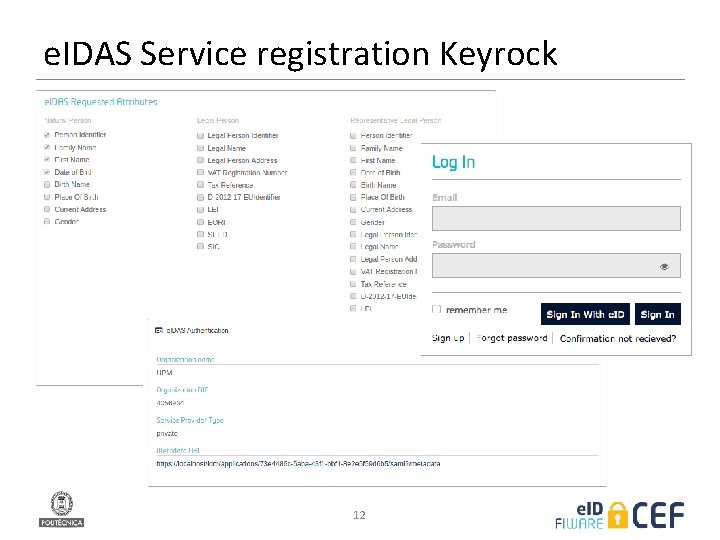The width and height of the screenshot is (720, 540).
Task: Check Representative's Family Name checkbox
Action: pos(353,148)
